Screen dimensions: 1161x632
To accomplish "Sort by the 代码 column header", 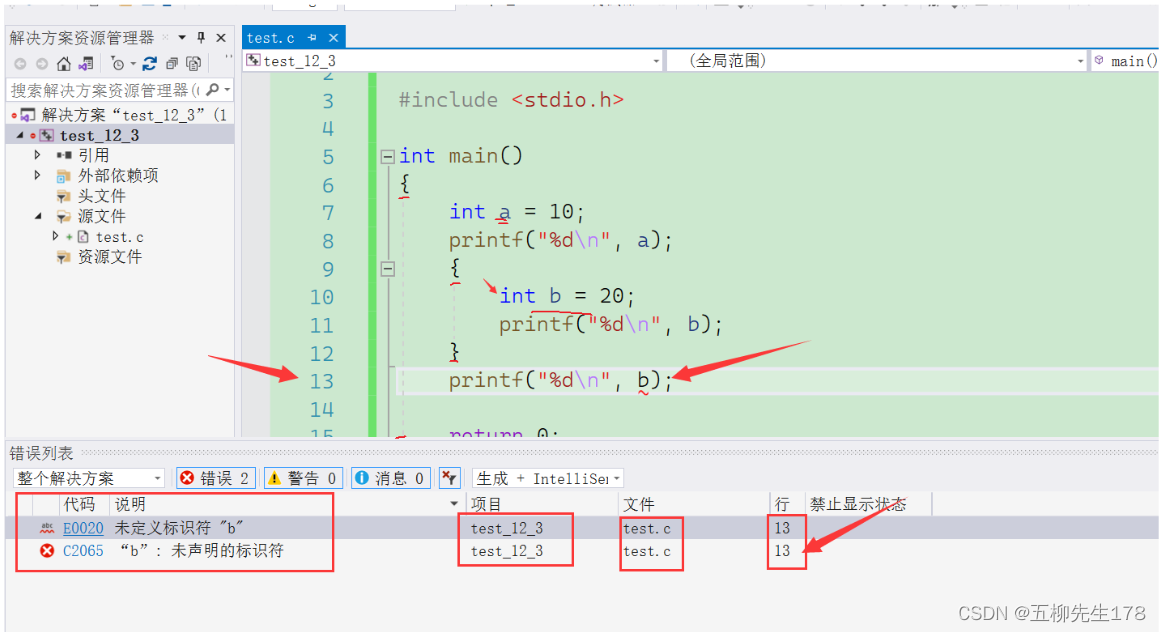I will coord(79,505).
